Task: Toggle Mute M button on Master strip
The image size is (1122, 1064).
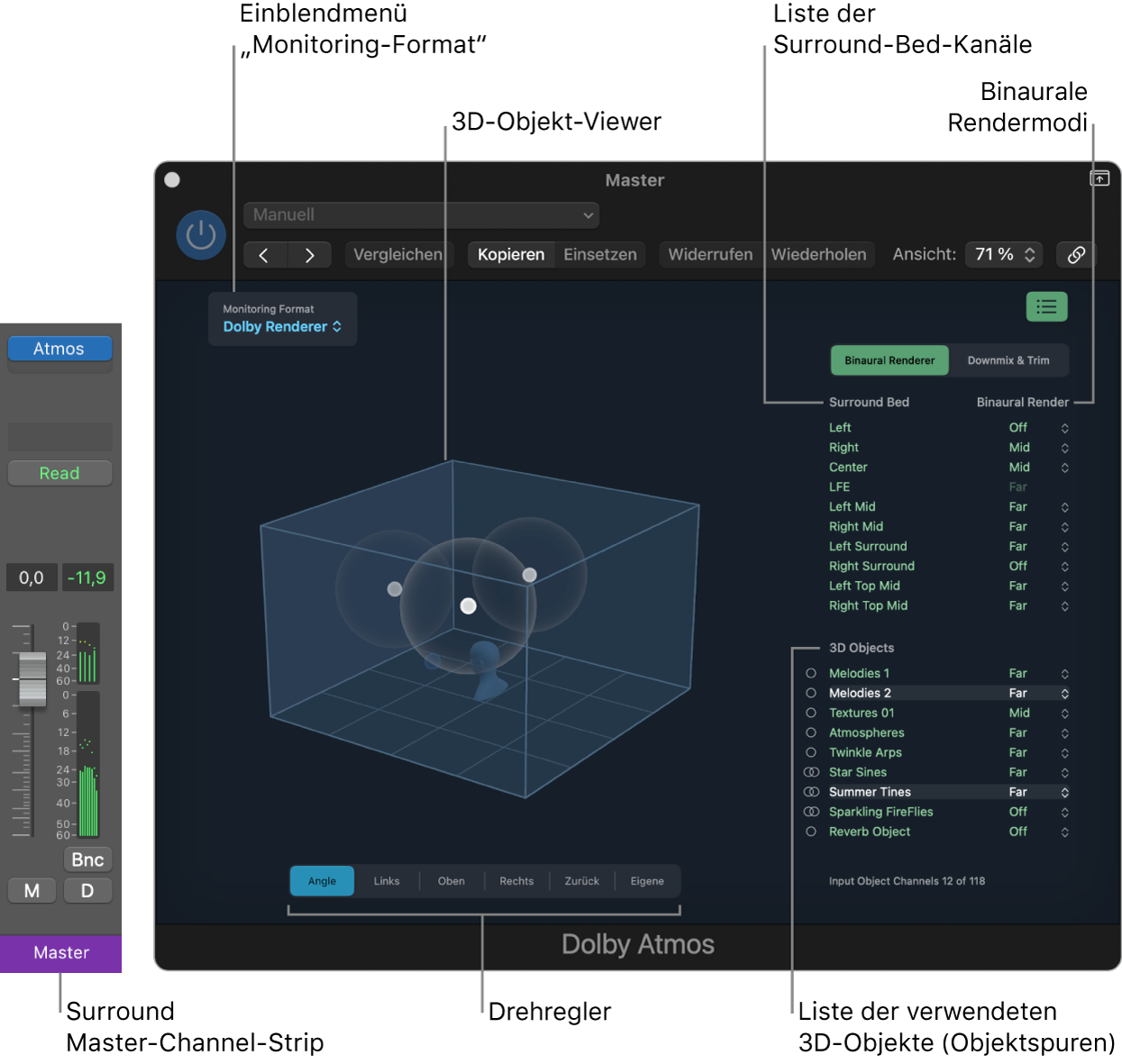Action: (32, 891)
